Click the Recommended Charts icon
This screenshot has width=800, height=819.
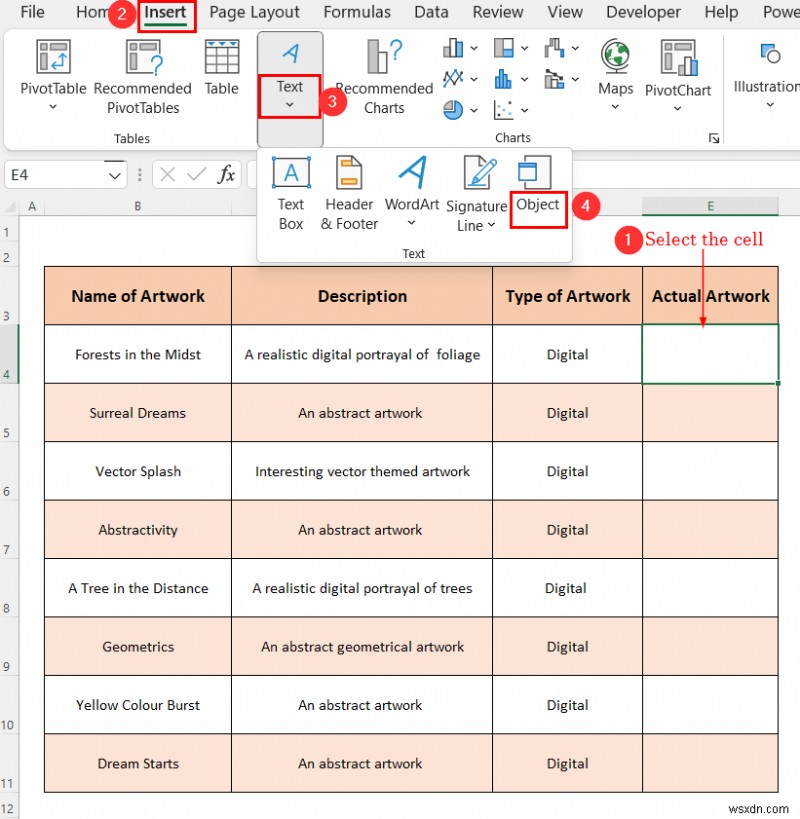[x=383, y=57]
